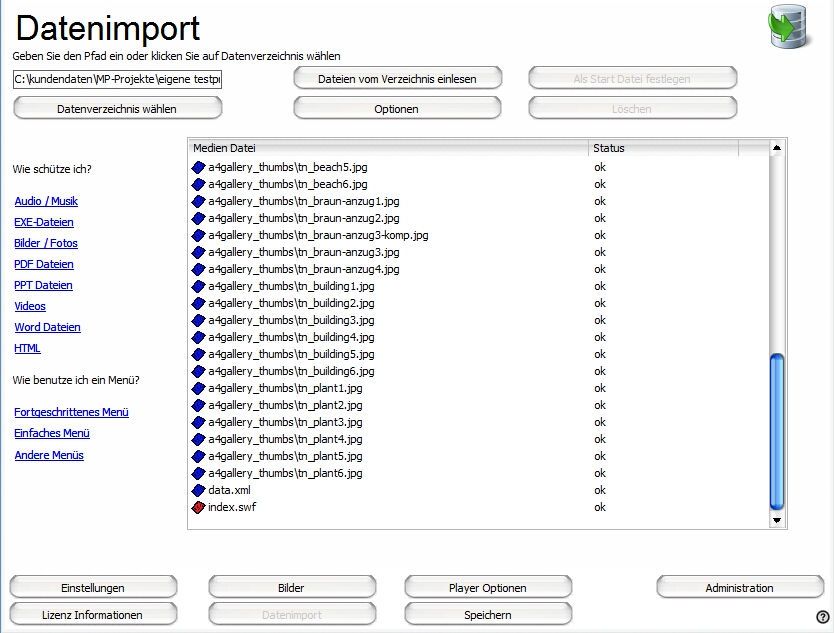Open the Optionen button
Image resolution: width=834 pixels, height=633 pixels.
point(397,108)
